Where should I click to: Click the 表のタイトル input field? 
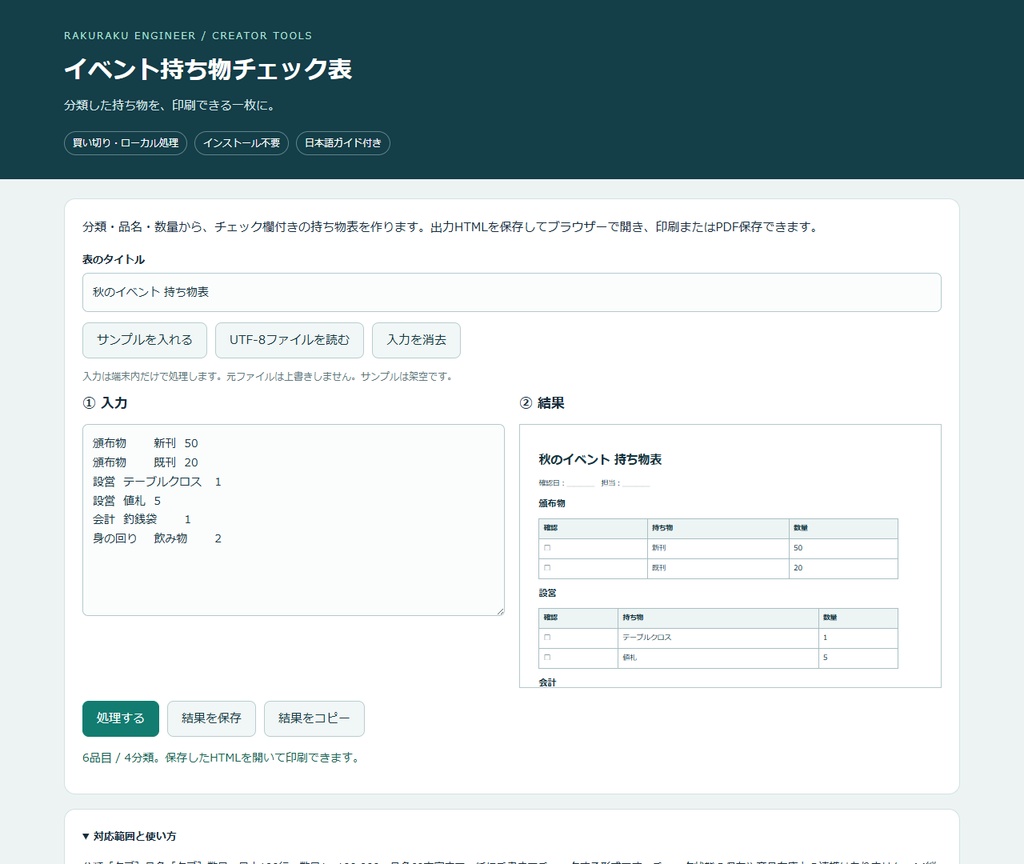511,292
